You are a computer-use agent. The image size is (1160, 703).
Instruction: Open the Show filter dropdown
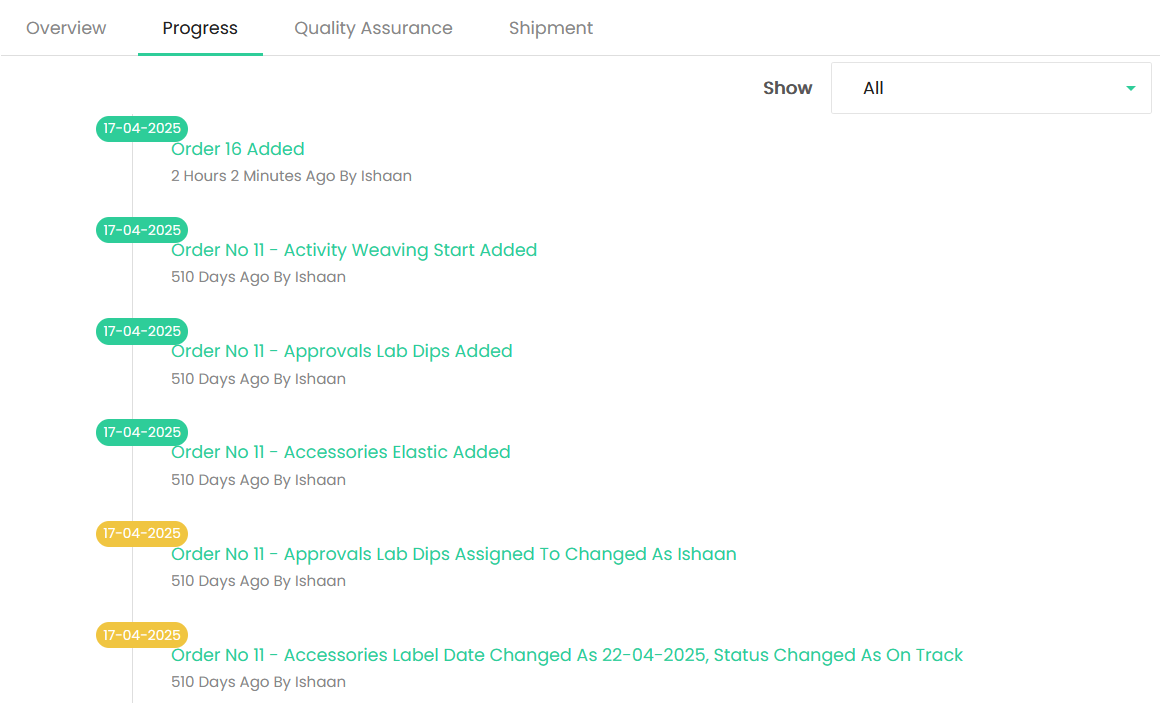(991, 88)
